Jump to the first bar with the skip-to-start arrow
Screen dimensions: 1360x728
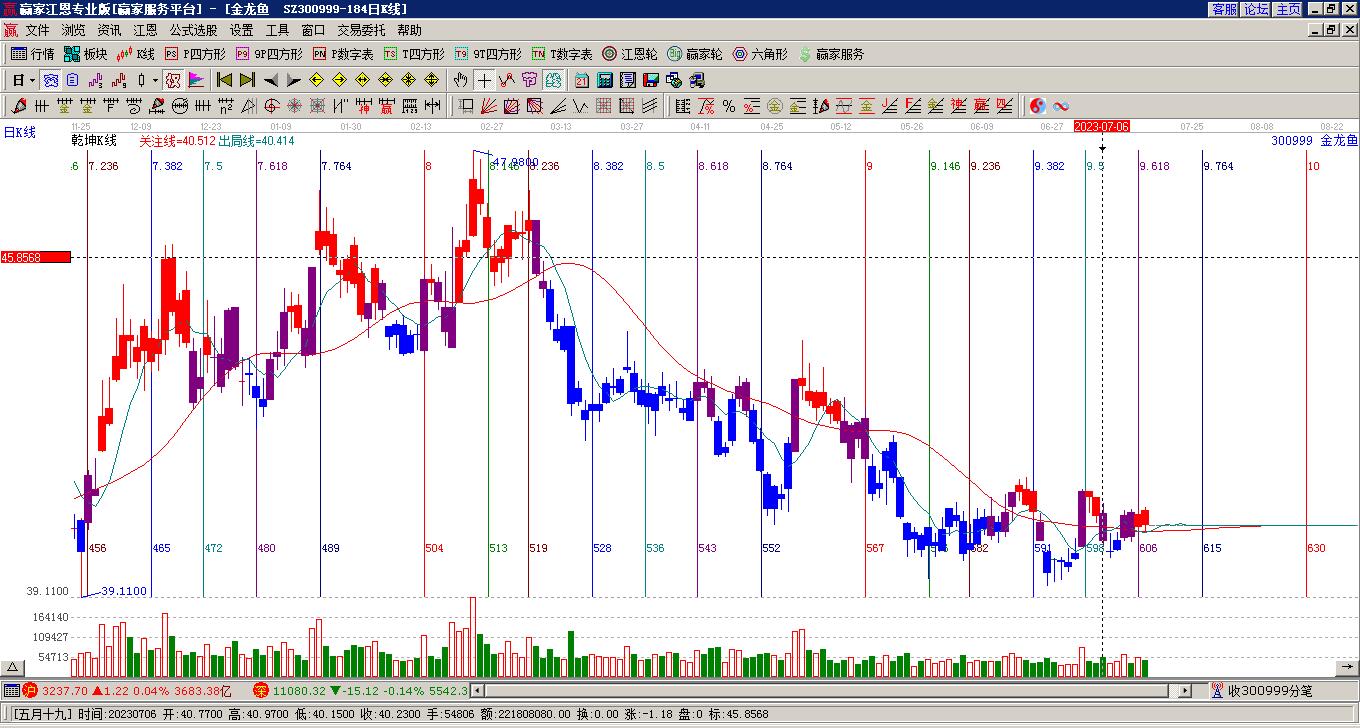[x=224, y=80]
